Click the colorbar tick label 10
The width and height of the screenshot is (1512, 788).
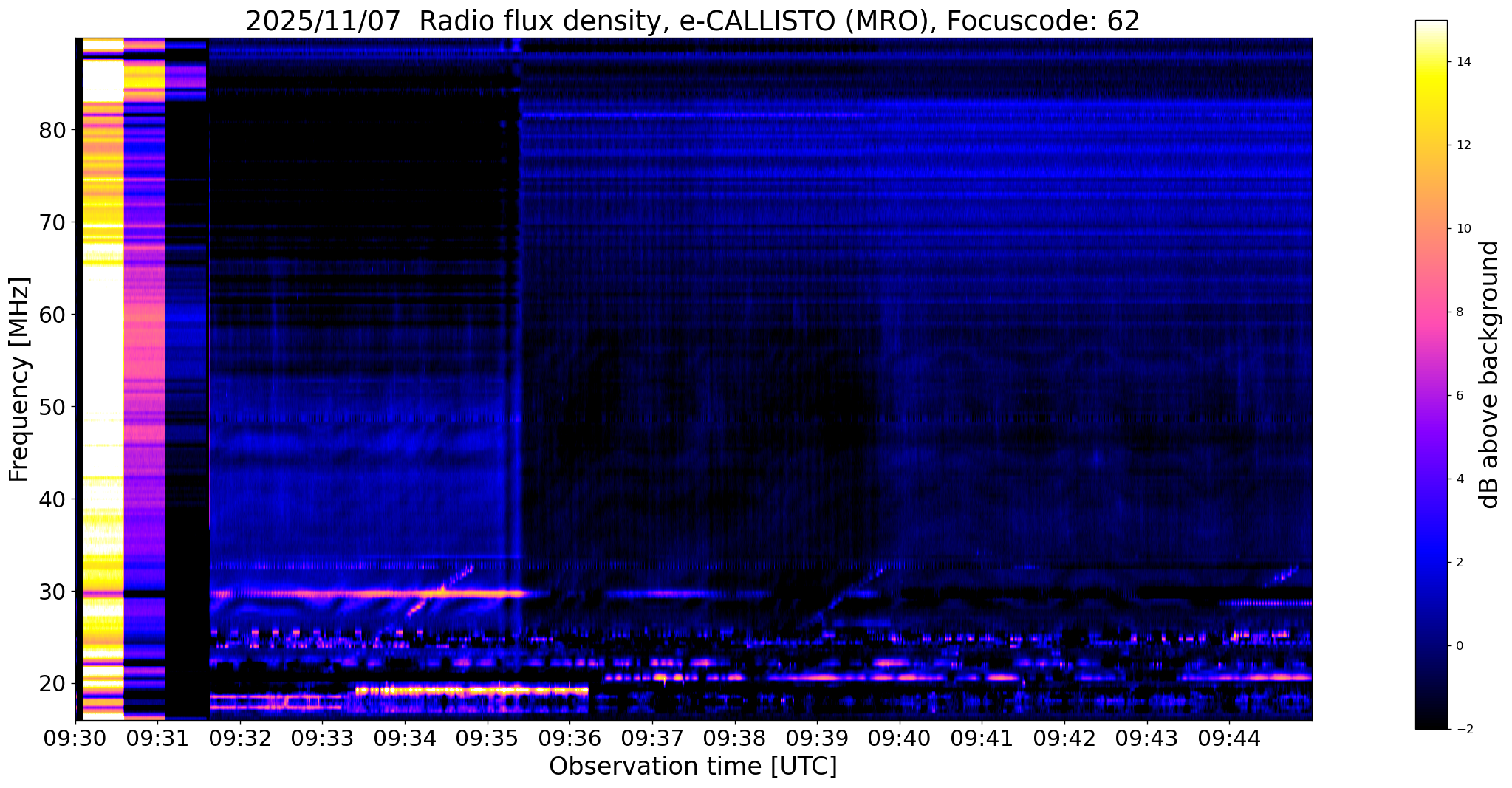1463,229
